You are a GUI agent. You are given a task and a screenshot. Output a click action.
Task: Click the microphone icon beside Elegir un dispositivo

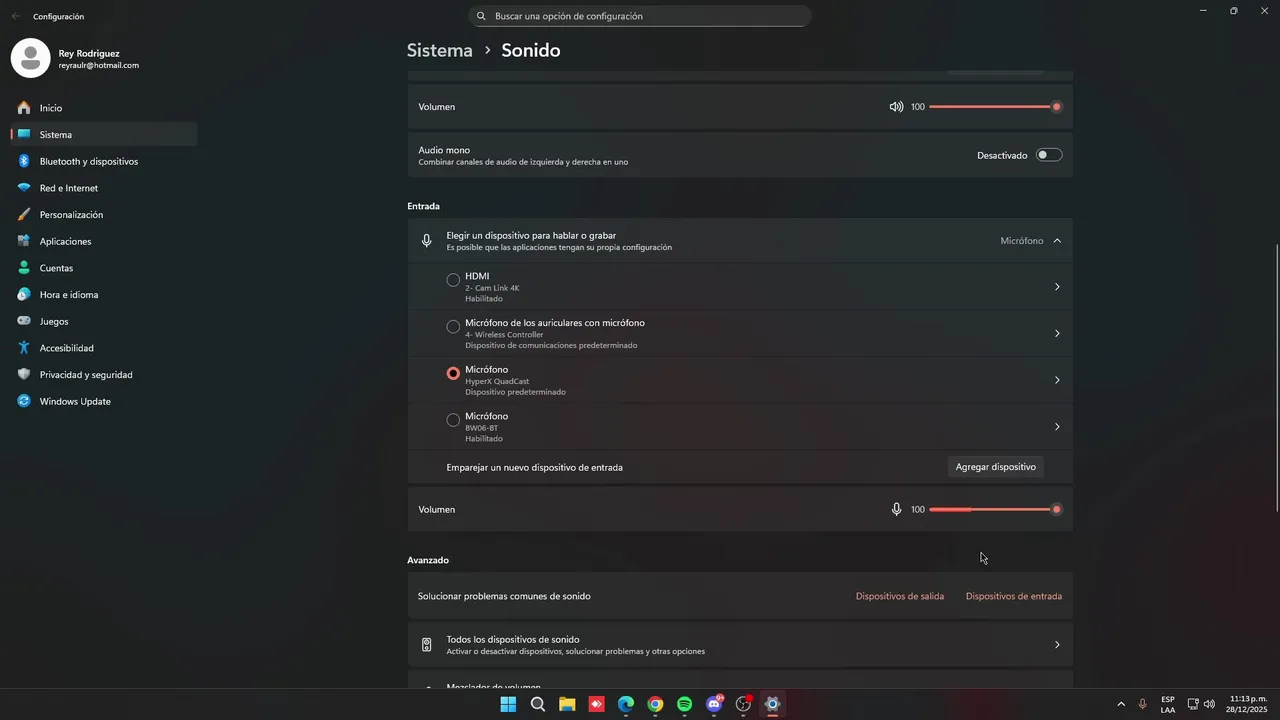tap(427, 241)
